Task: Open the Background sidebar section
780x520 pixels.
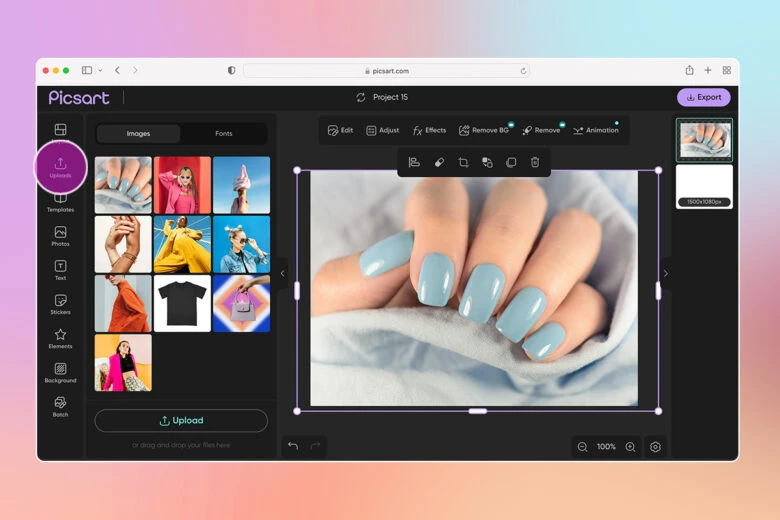Action: 60,372
